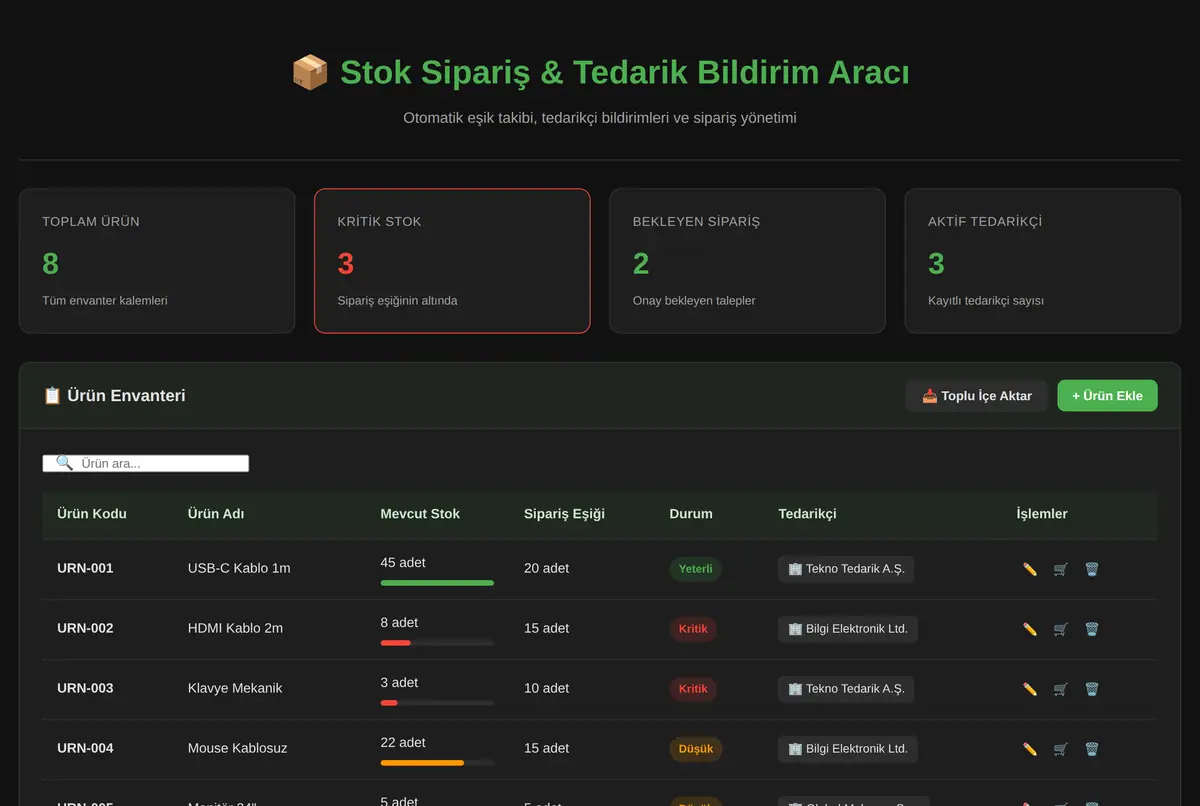Select the Bekleyen Sipariş stat card
Image resolution: width=1200 pixels, height=806 pixels.
click(x=747, y=261)
